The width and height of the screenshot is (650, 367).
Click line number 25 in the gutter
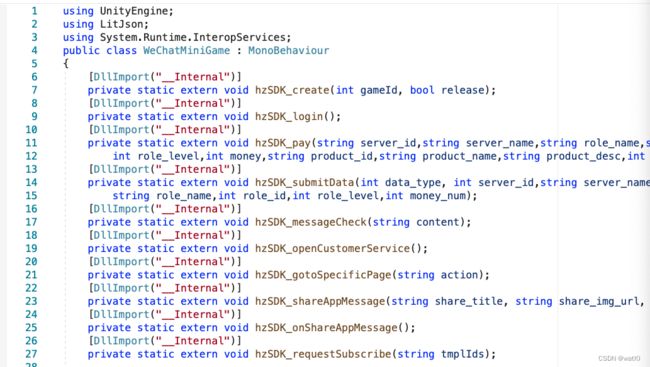click(x=32, y=328)
